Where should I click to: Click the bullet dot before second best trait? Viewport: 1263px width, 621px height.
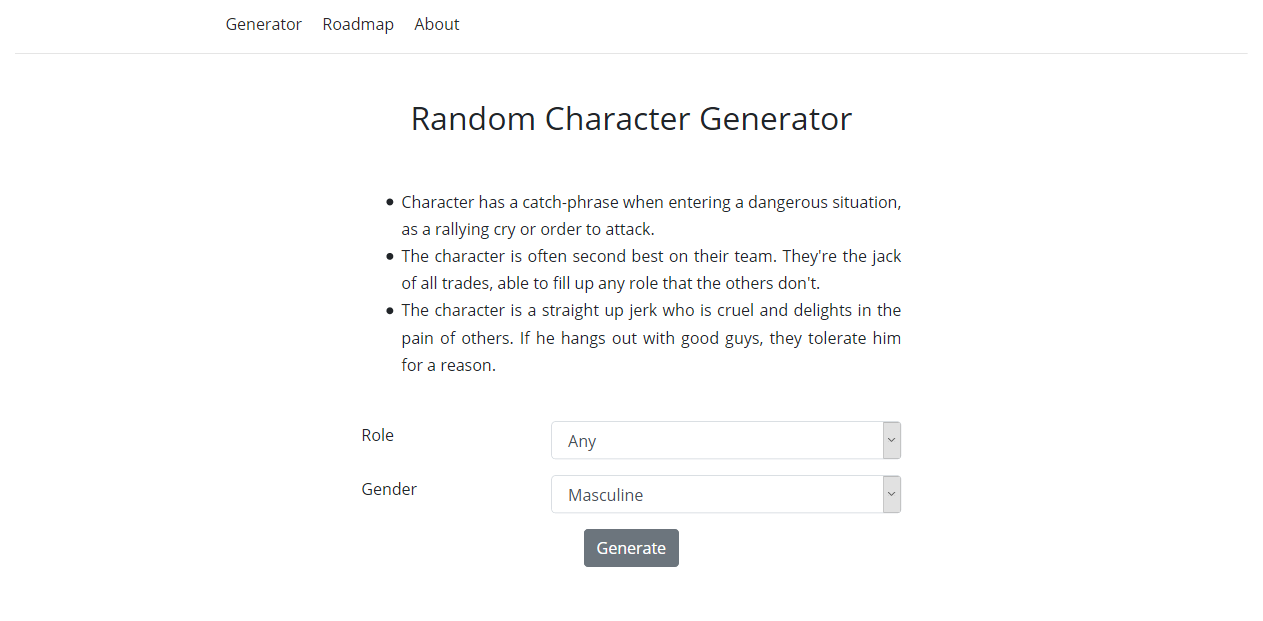click(x=390, y=256)
